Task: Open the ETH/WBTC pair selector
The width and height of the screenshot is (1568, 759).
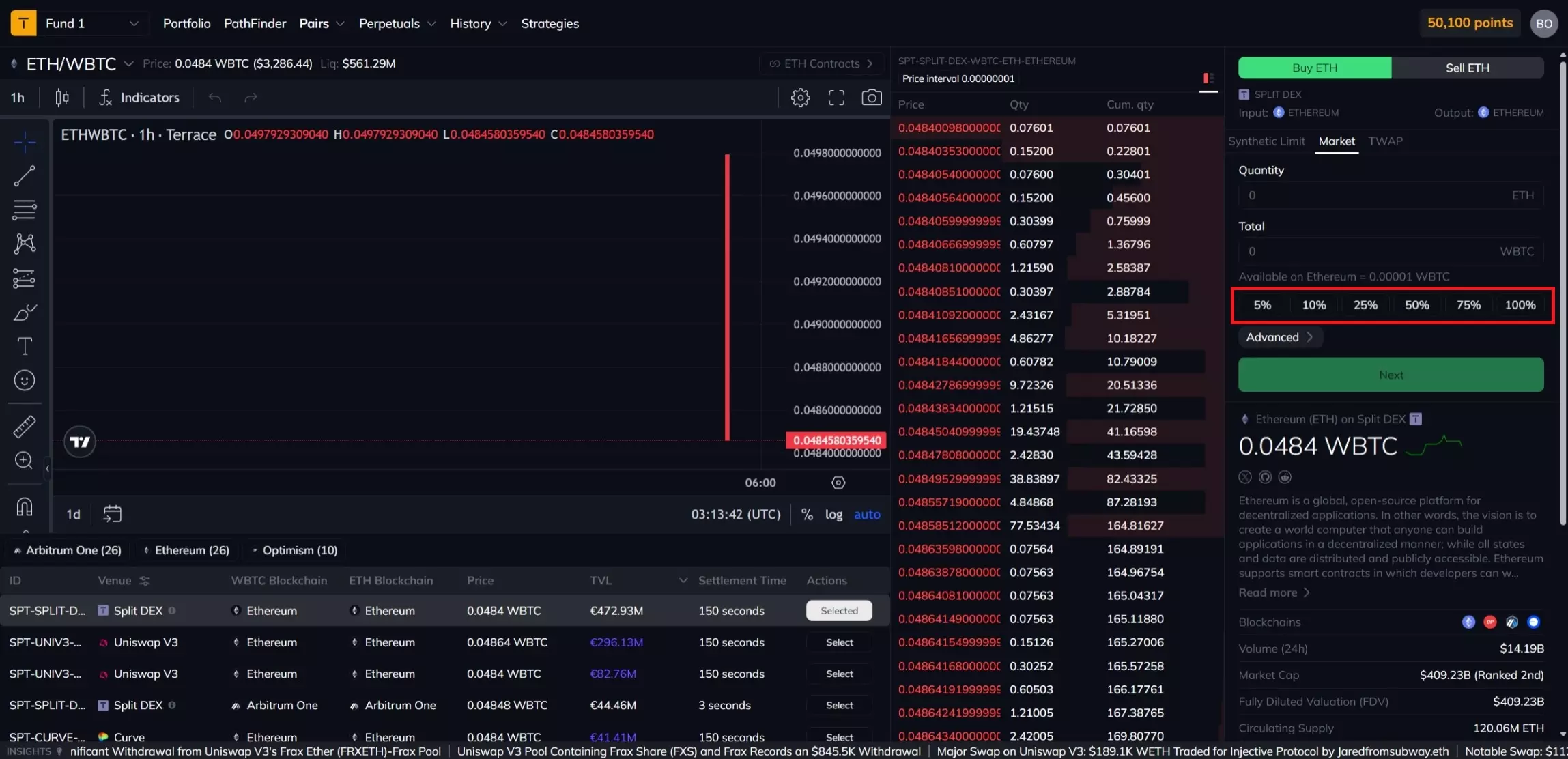Action: tap(72, 63)
